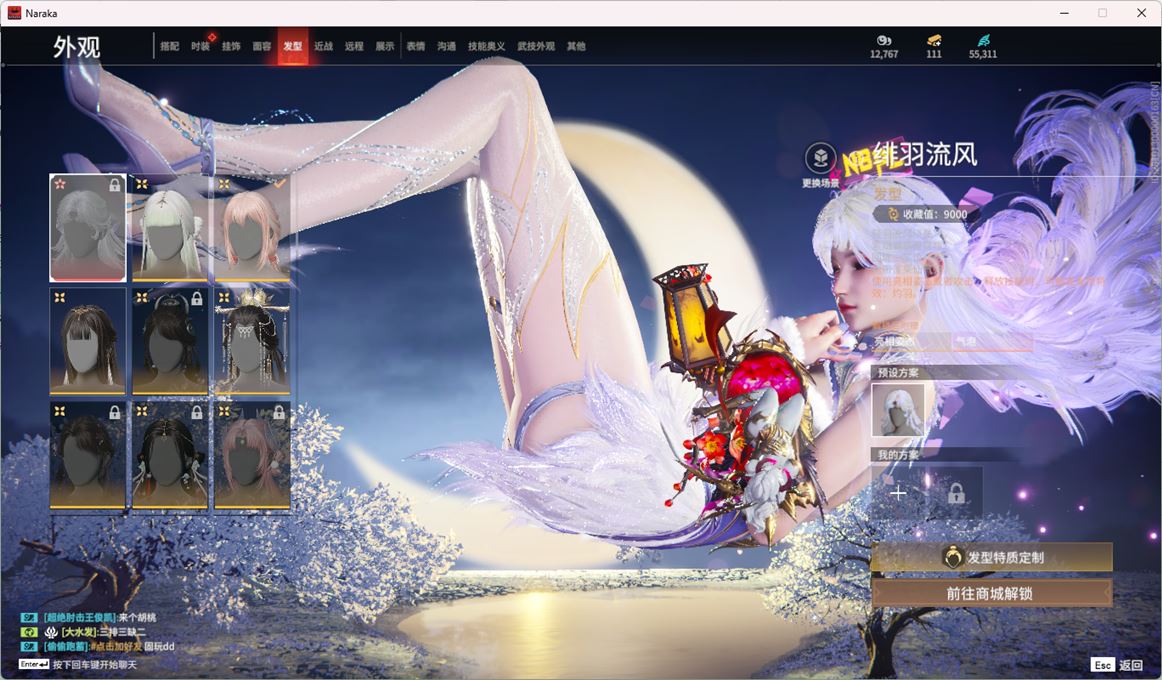Click the gold bar currency icon above 111
Viewport: 1162px width, 680px height.
tap(934, 40)
